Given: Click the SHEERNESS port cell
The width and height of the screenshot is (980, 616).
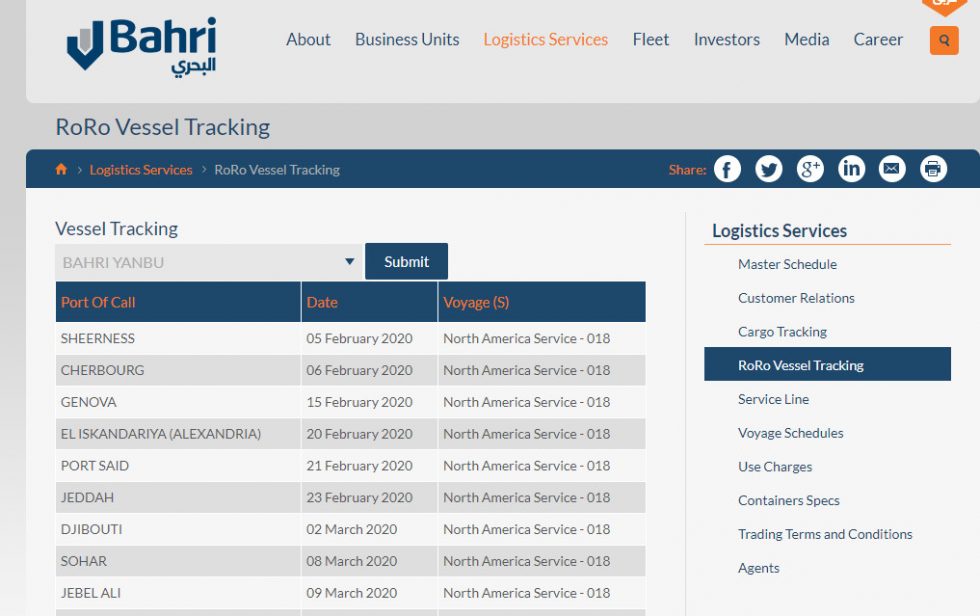Looking at the screenshot, I should click(x=178, y=339).
